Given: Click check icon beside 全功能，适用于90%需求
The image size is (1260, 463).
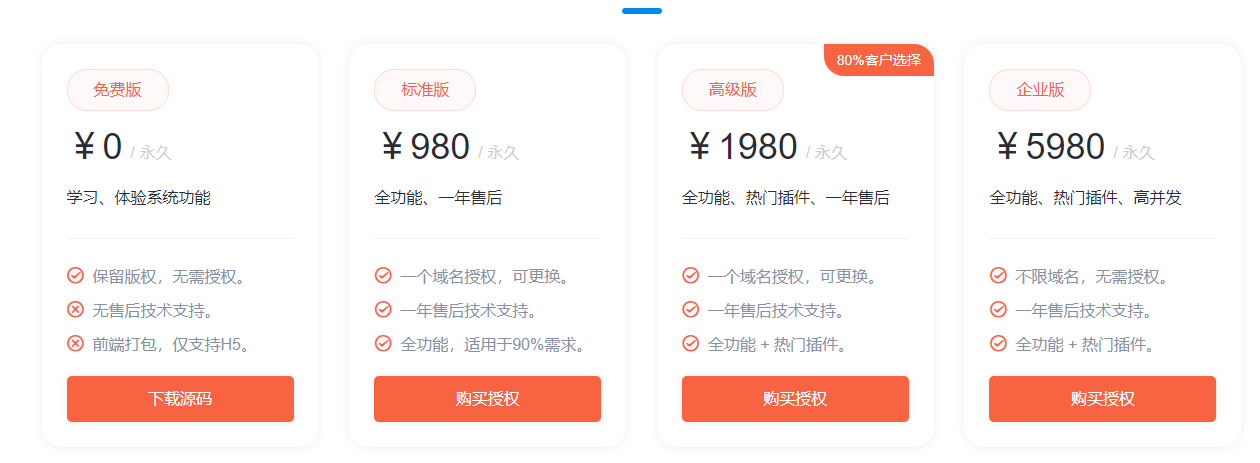Looking at the screenshot, I should pos(383,344).
